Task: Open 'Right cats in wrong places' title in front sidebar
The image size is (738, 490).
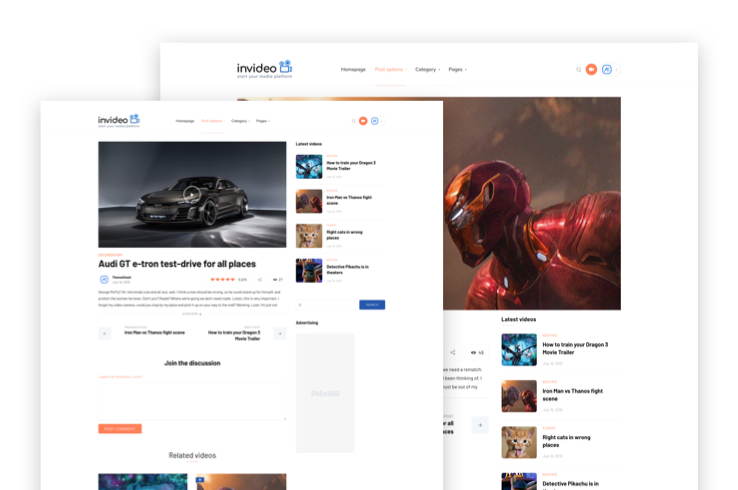Action: 345,235
